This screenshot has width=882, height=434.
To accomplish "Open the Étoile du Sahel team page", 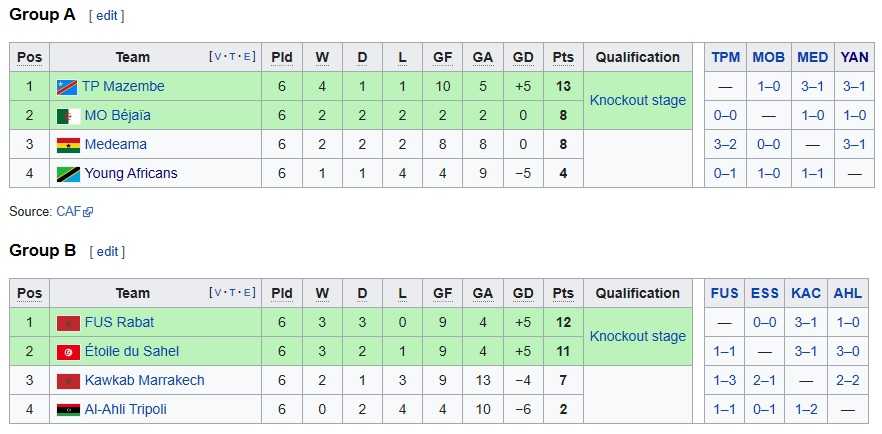I will pos(132,352).
